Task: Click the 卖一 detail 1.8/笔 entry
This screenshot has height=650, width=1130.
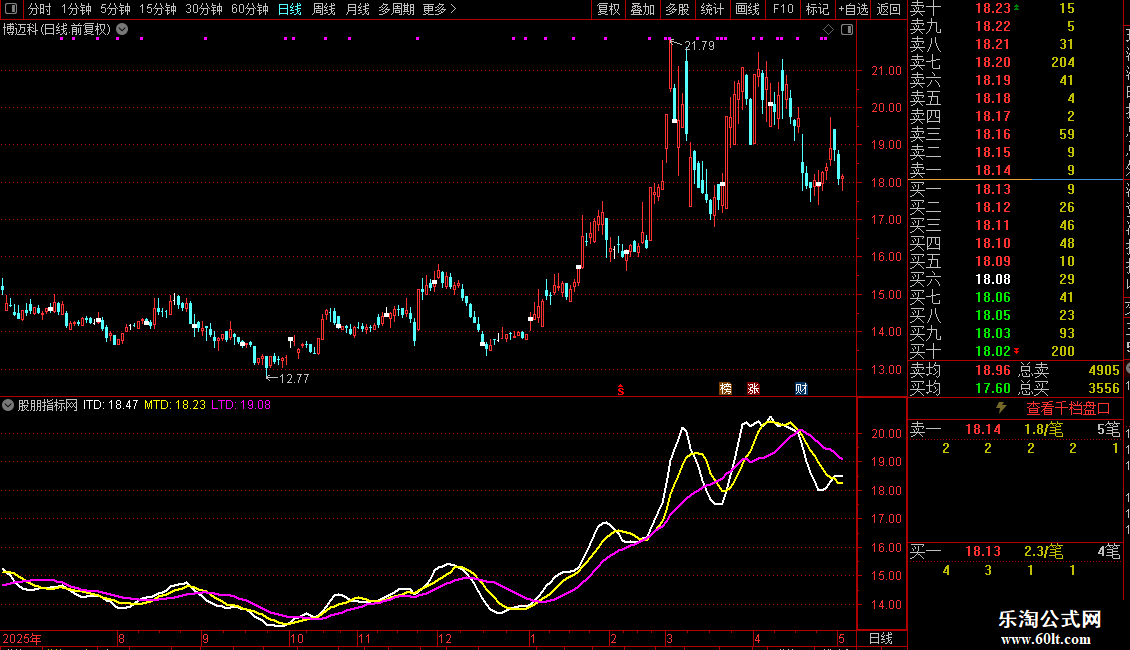Action: pyautogui.click(x=1043, y=429)
